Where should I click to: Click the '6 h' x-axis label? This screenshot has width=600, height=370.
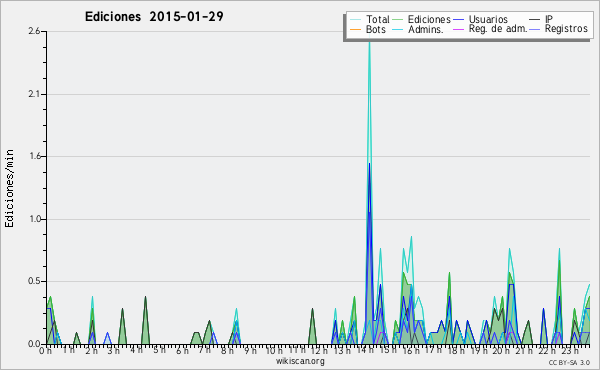182,351
